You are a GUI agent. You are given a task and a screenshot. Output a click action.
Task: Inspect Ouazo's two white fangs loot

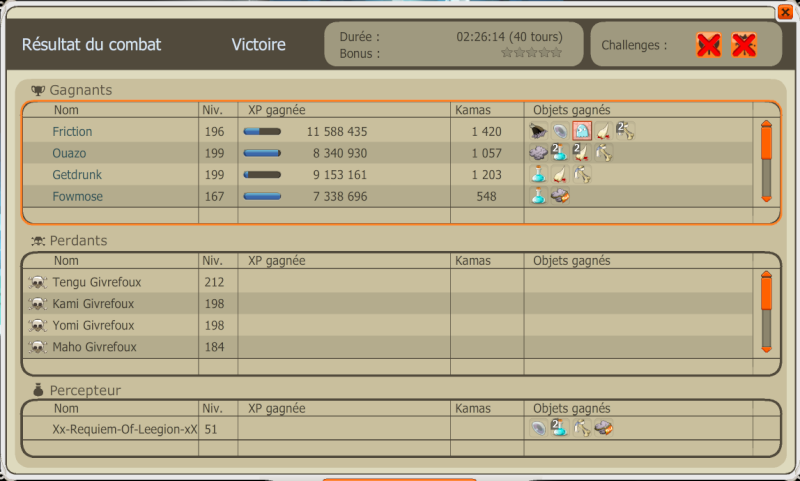pyautogui.click(x=582, y=153)
